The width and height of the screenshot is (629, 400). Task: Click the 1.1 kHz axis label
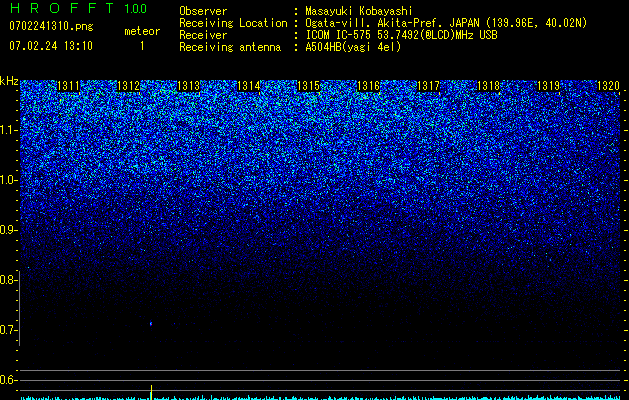pyautogui.click(x=8, y=130)
